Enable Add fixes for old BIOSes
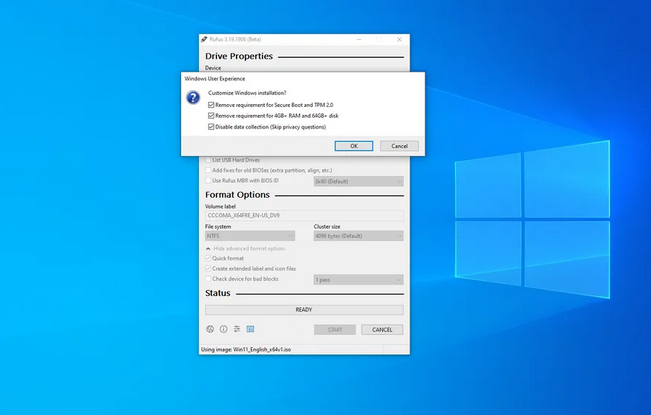Image resolution: width=651 pixels, height=415 pixels. pos(208,170)
